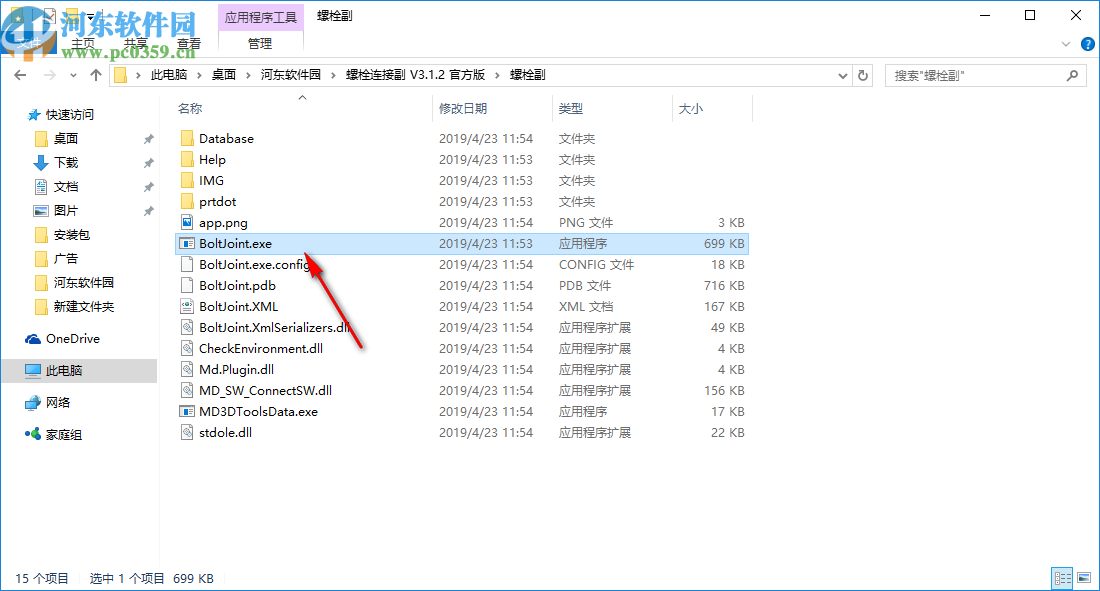Refresh the current folder view

coord(863,75)
